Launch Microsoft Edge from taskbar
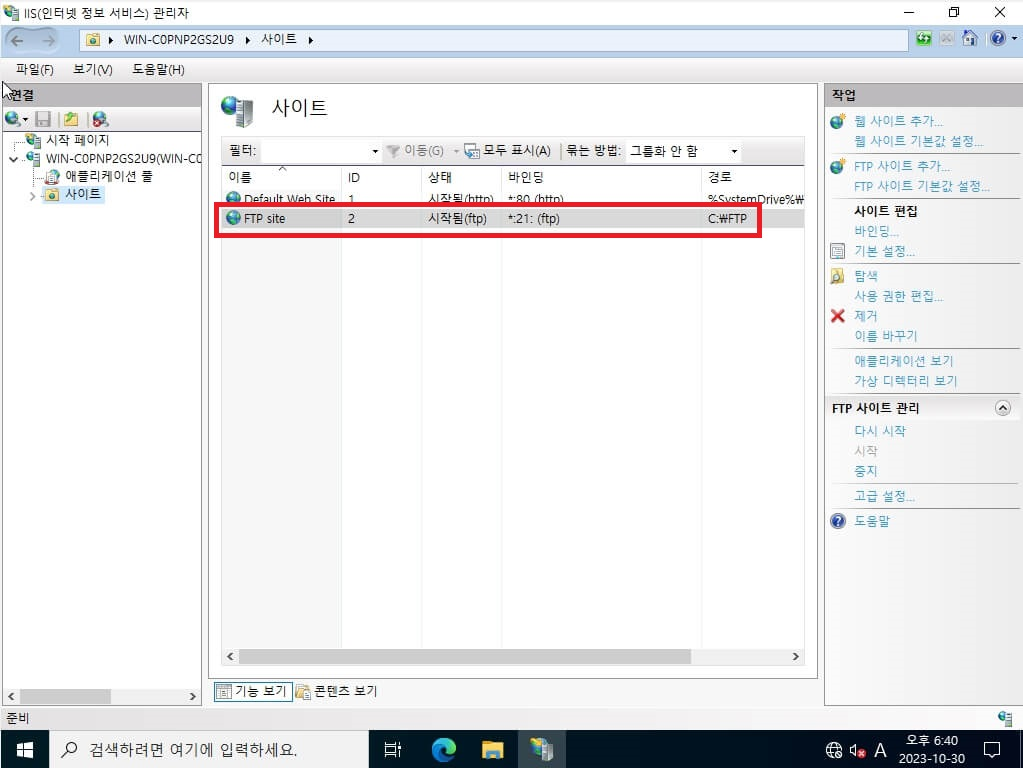The image size is (1023, 768). (x=444, y=750)
